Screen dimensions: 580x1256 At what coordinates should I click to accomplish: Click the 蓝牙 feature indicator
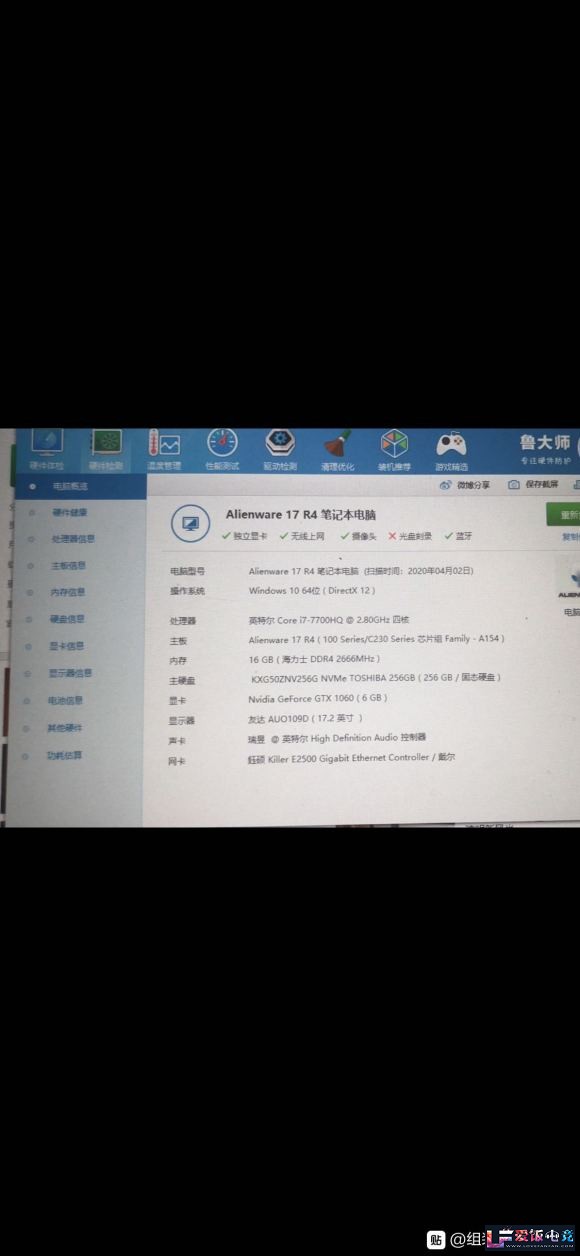click(459, 536)
